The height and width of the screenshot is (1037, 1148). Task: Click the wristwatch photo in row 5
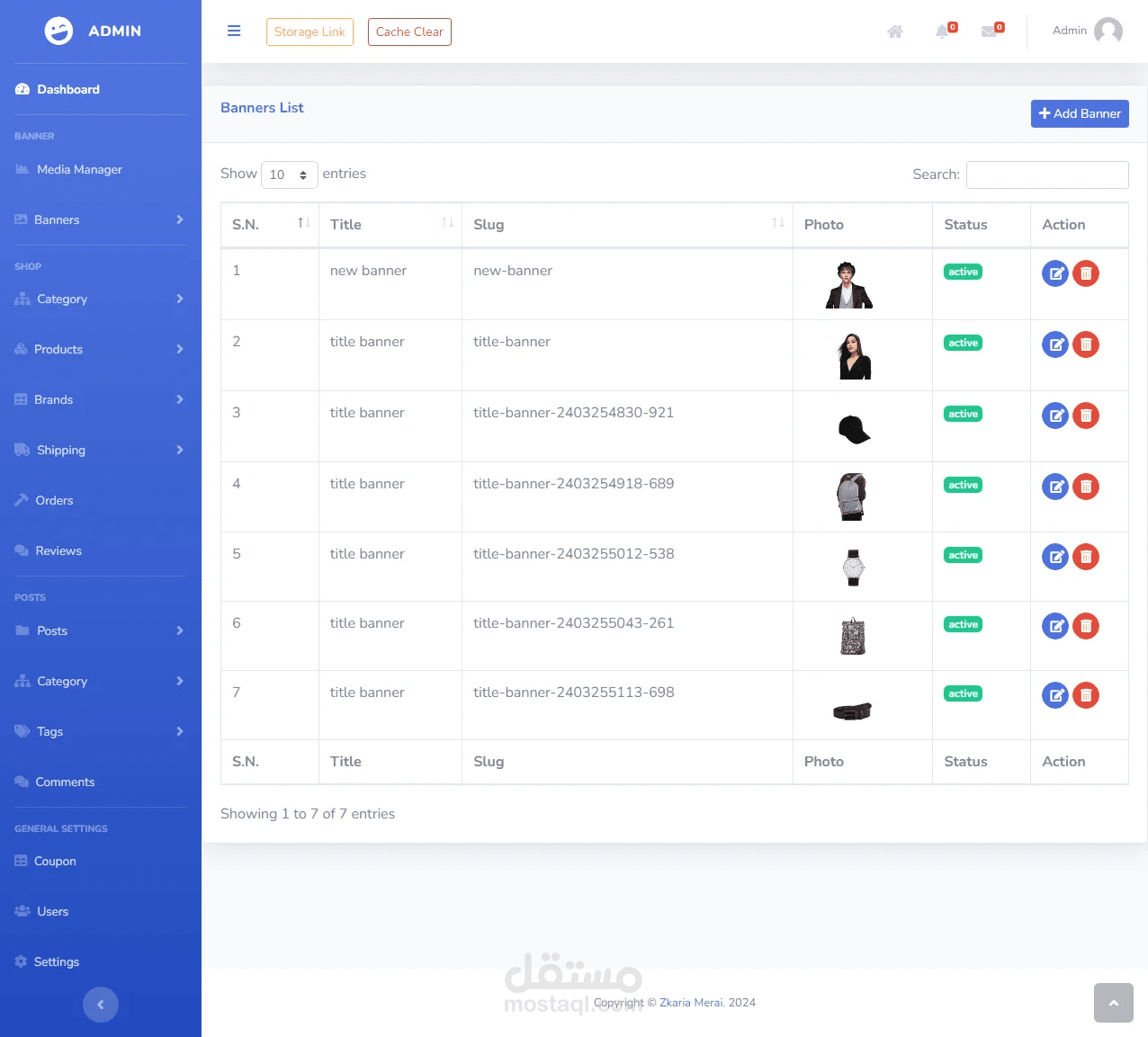[x=853, y=568]
